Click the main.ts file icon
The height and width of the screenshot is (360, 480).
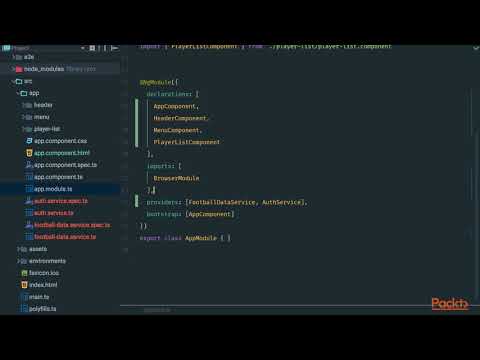(24, 297)
